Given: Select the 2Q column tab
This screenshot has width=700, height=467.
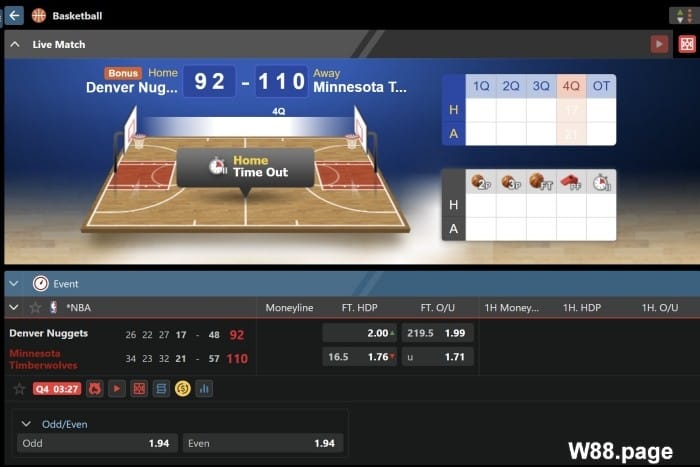Looking at the screenshot, I should 511,86.
